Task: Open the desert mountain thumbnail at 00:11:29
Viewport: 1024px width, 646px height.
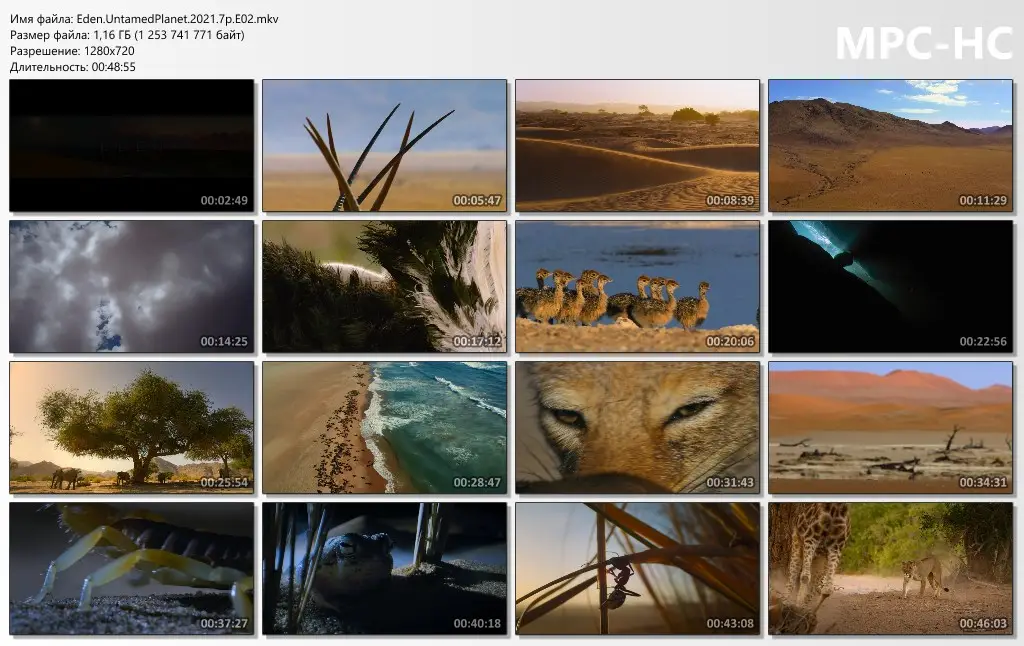Action: click(x=890, y=146)
